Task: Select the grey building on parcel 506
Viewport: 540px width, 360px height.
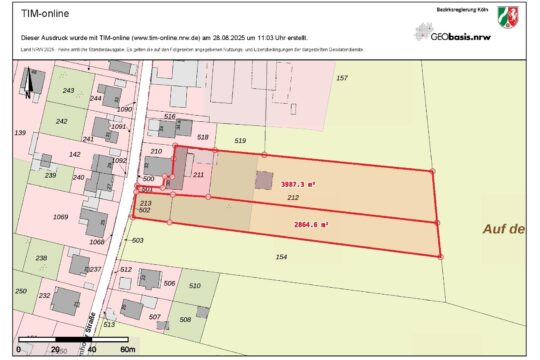Action: pos(150,279)
